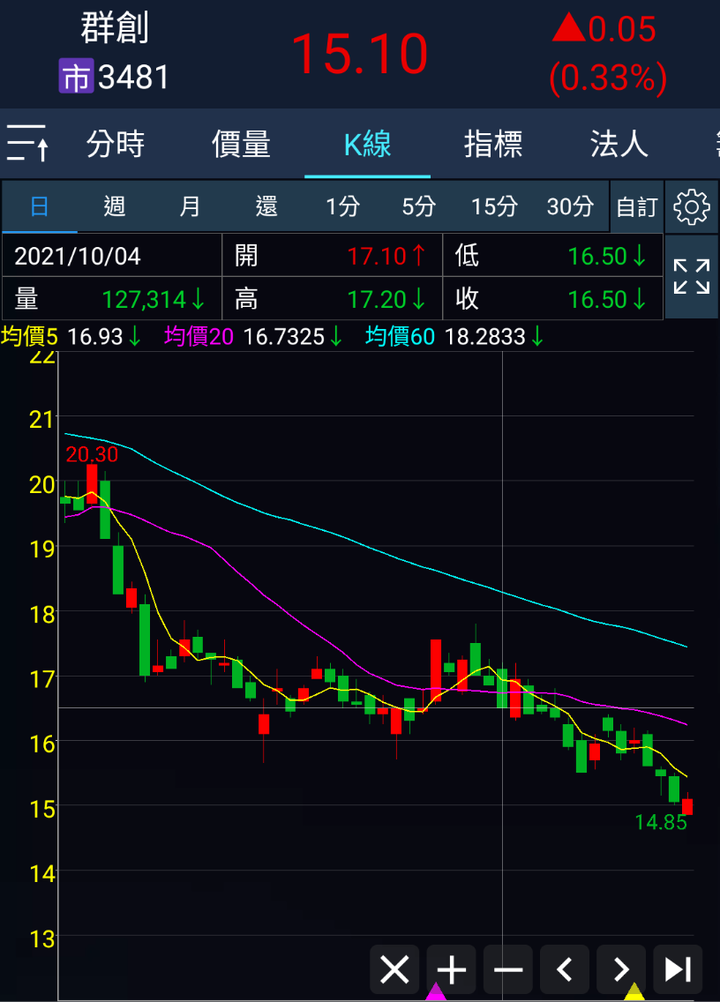Select 30分 minute interval
Image resolution: width=720 pixels, height=1002 pixels.
click(x=570, y=207)
